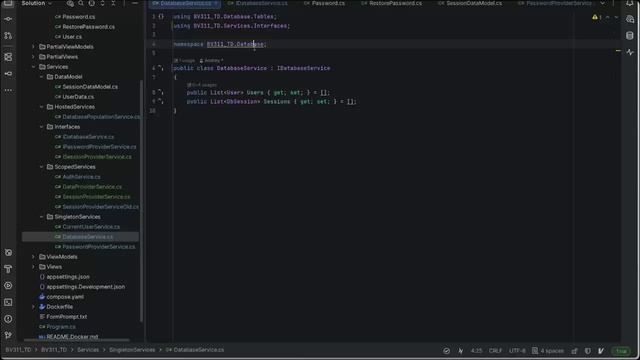Click the power save lightning icon in status bar
Image resolution: width=640 pixels, height=360 pixels.
[461, 351]
